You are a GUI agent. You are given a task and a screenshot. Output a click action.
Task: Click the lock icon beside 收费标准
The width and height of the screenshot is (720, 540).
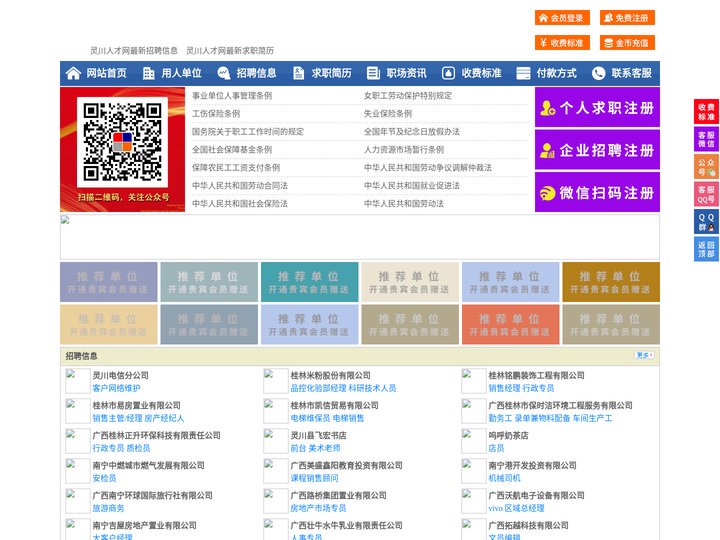[x=448, y=73]
